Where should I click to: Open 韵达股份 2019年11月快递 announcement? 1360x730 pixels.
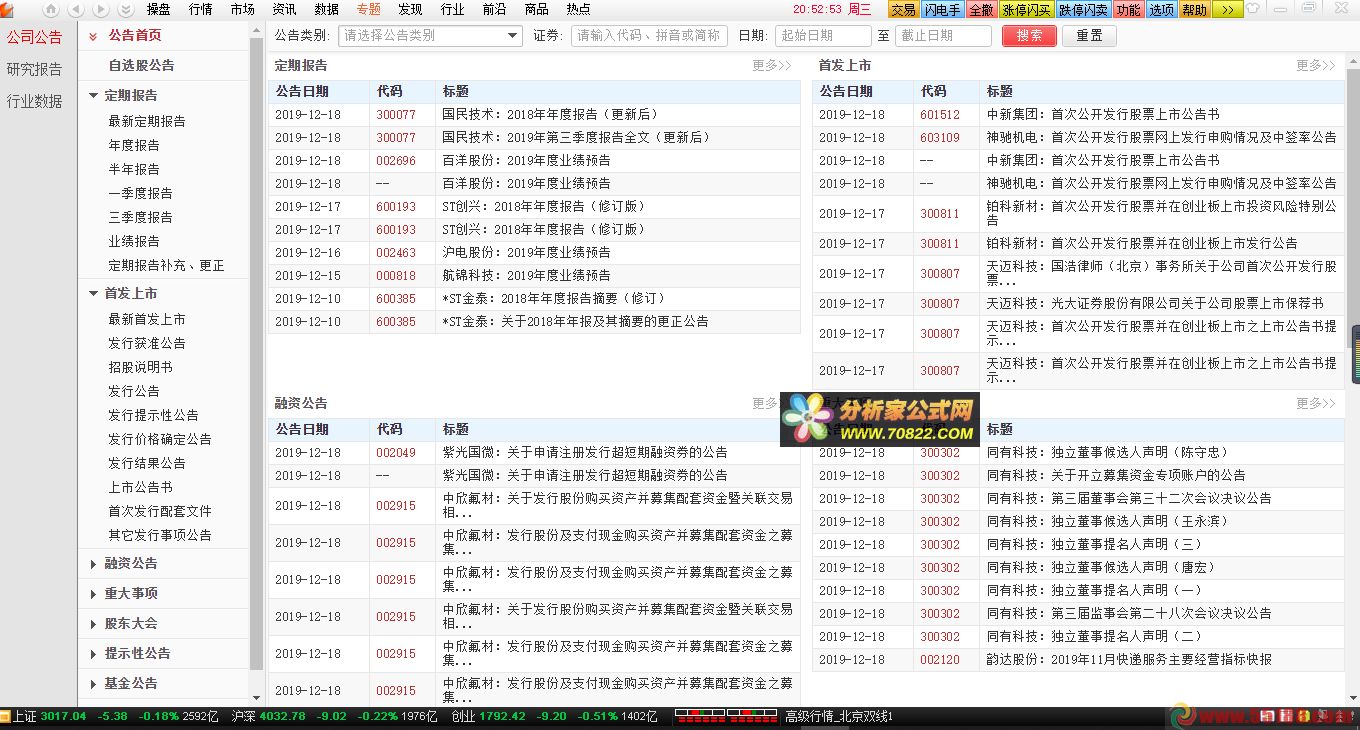pos(1129,660)
